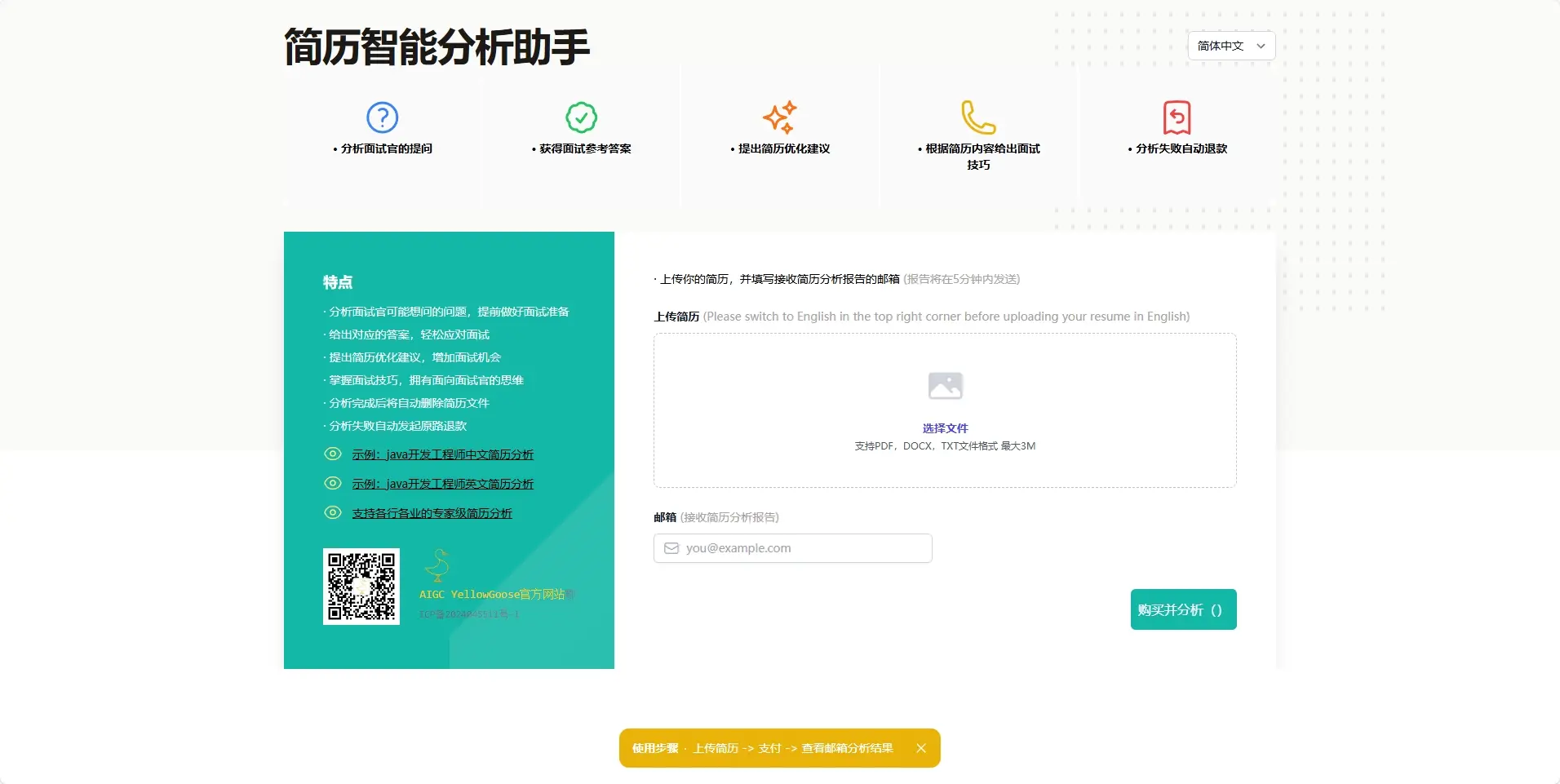This screenshot has width=1560, height=784.
Task: Click the eye icon beside expert-level resume analysis
Action: click(x=332, y=512)
